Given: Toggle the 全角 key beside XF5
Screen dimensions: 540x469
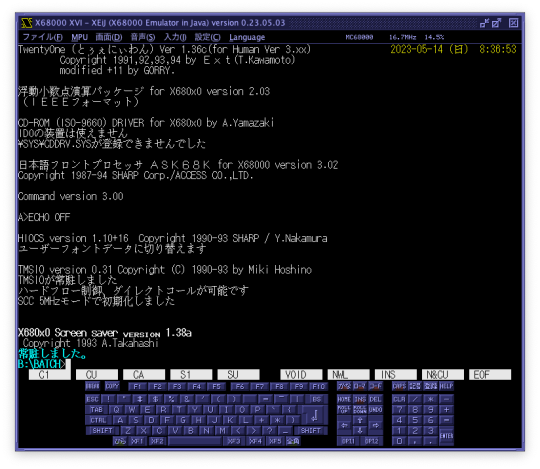Looking at the screenshot, I should click(293, 441).
